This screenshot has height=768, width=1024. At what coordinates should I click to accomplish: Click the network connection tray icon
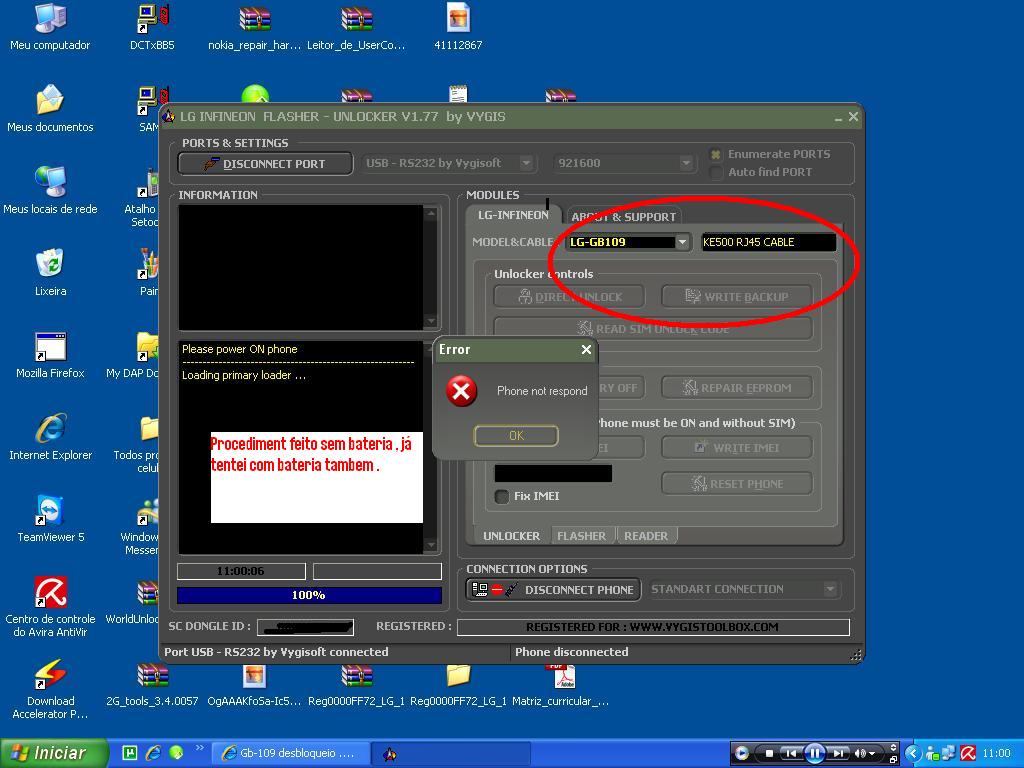tap(948, 753)
